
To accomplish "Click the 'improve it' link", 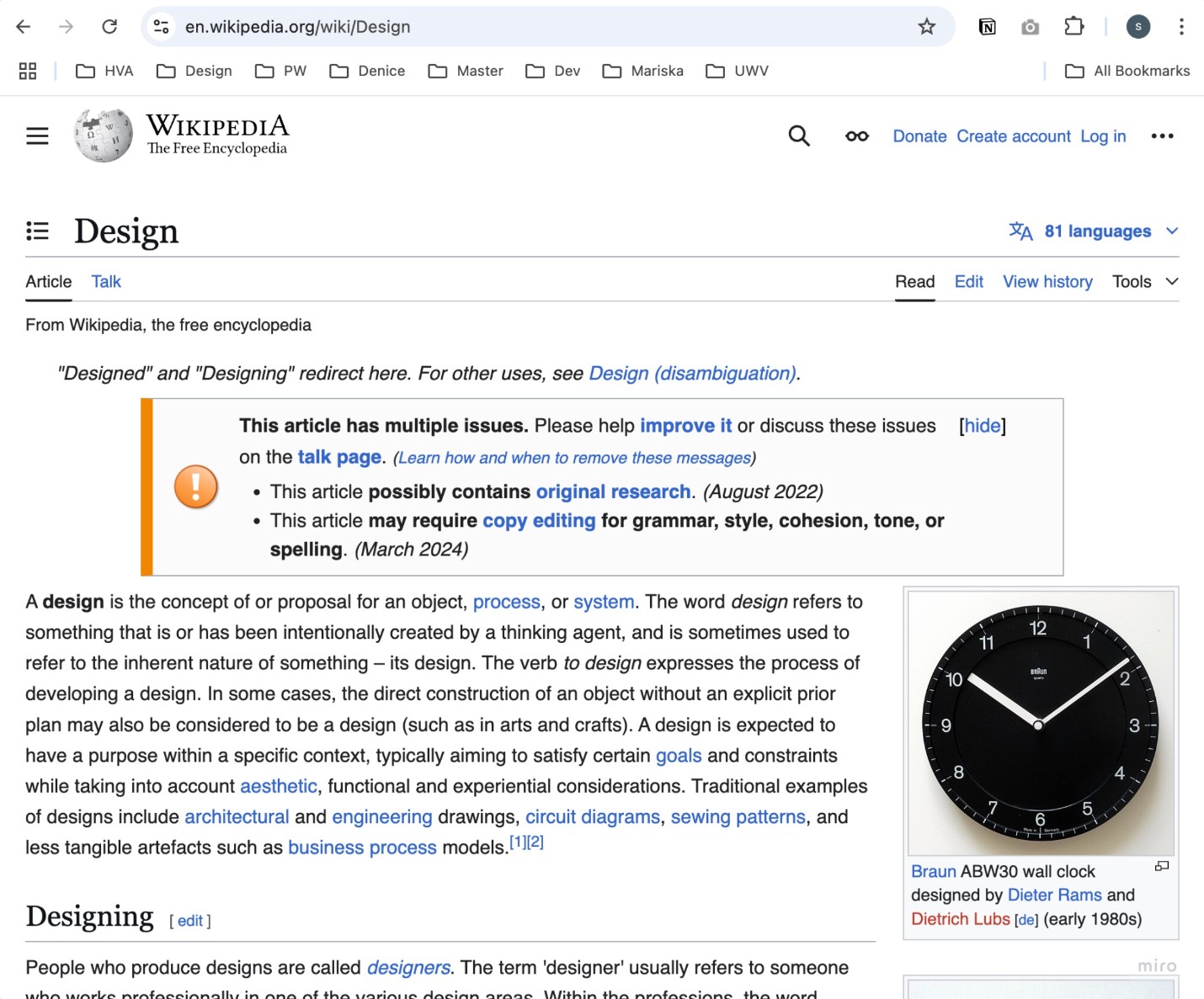I will tap(686, 426).
